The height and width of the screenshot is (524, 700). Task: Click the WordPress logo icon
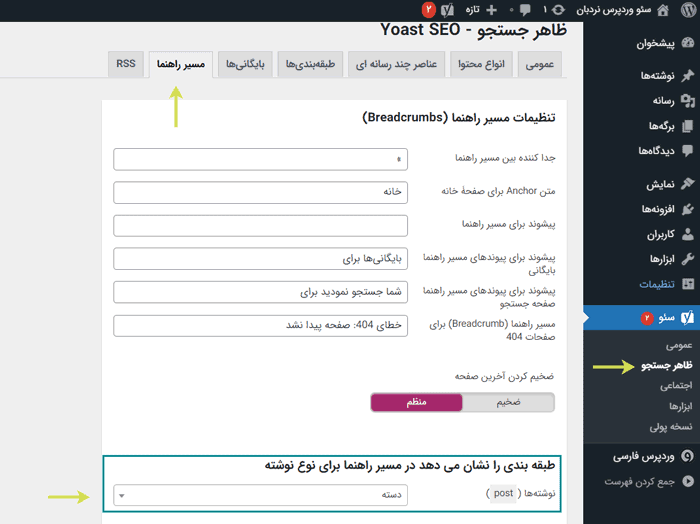688,10
